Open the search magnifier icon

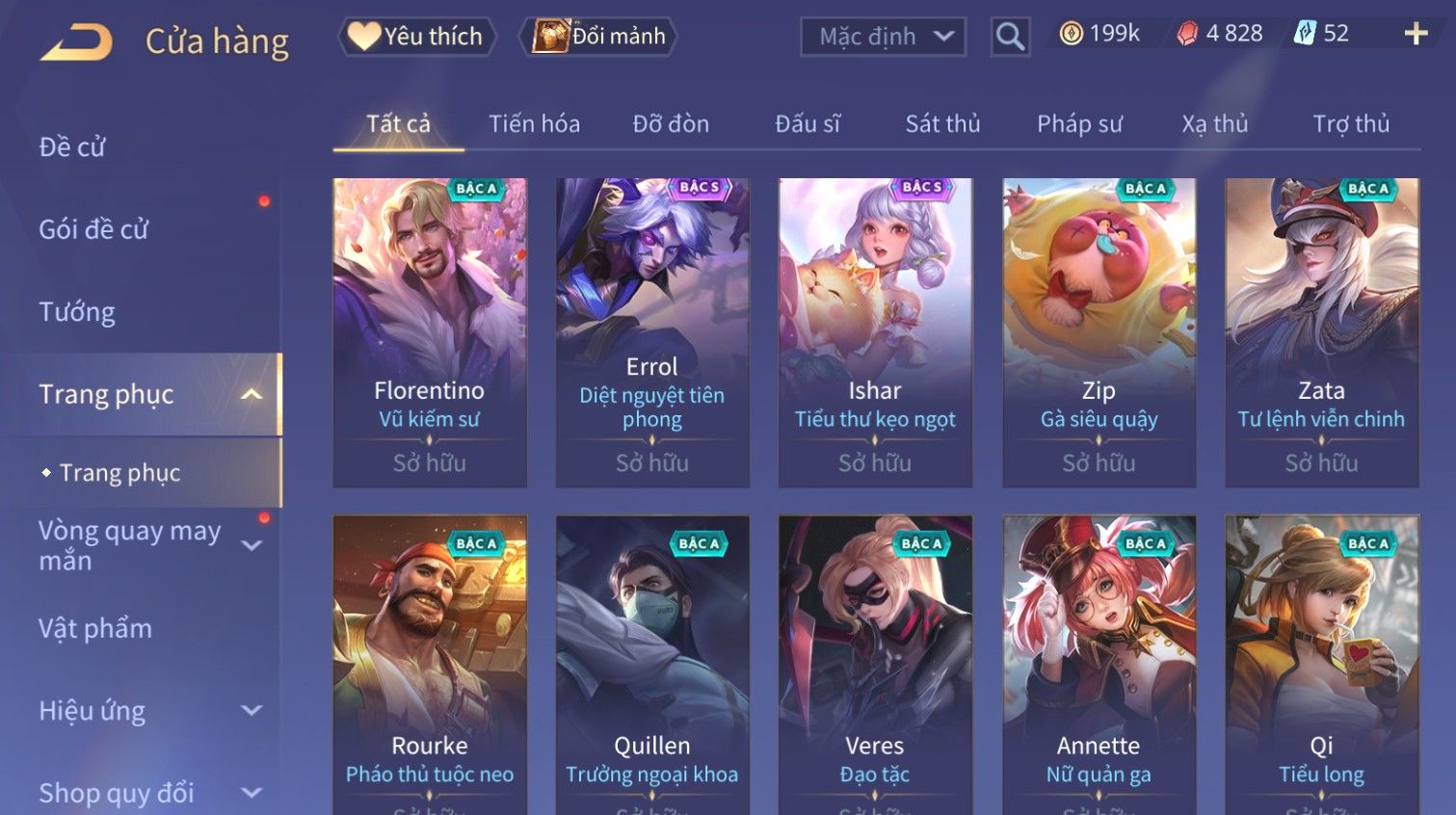point(1010,37)
